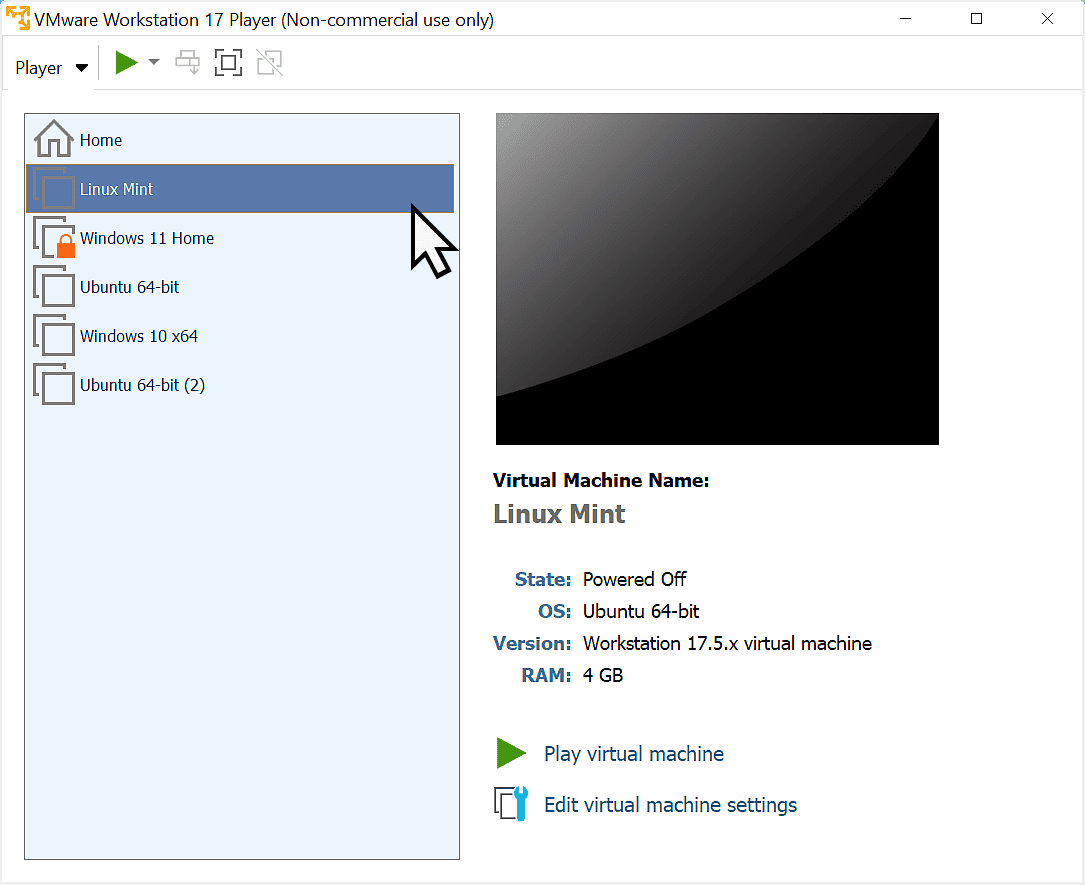Click the green Play icon beside Play virtual machine
The image size is (1085, 885).
511,753
